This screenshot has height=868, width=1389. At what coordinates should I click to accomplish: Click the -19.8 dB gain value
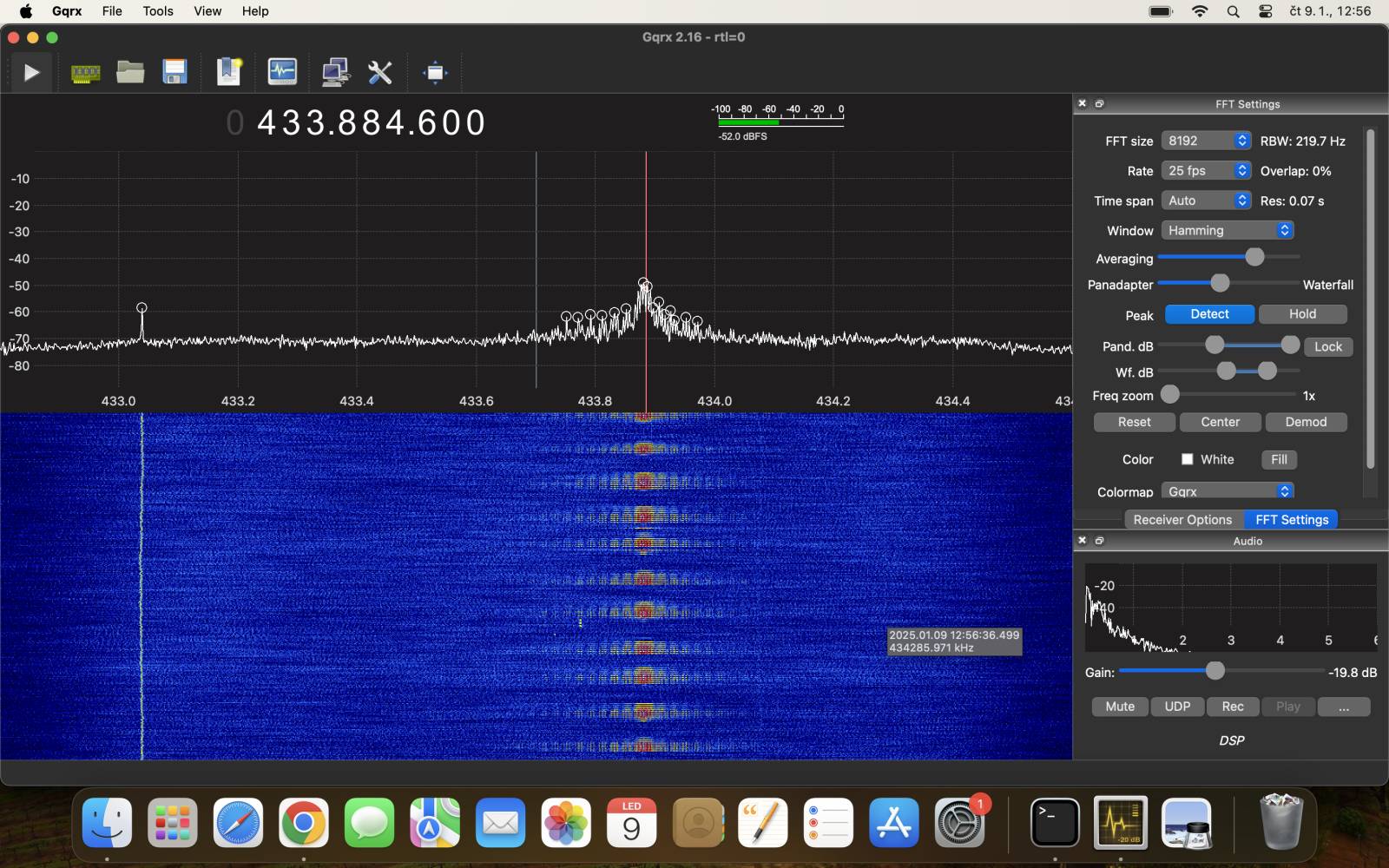point(1353,672)
